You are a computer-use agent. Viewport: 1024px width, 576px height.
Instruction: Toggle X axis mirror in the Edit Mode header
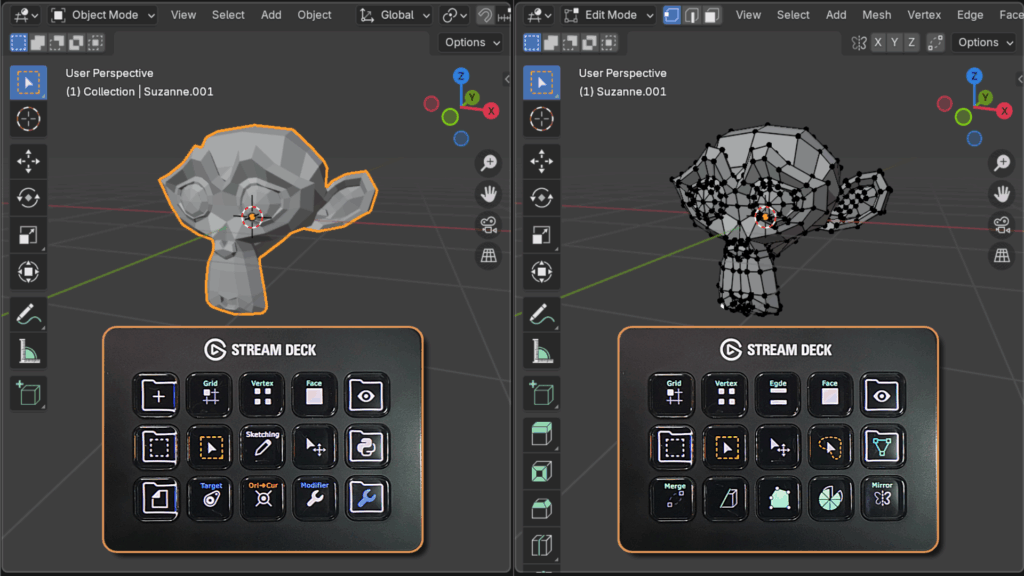coord(878,42)
